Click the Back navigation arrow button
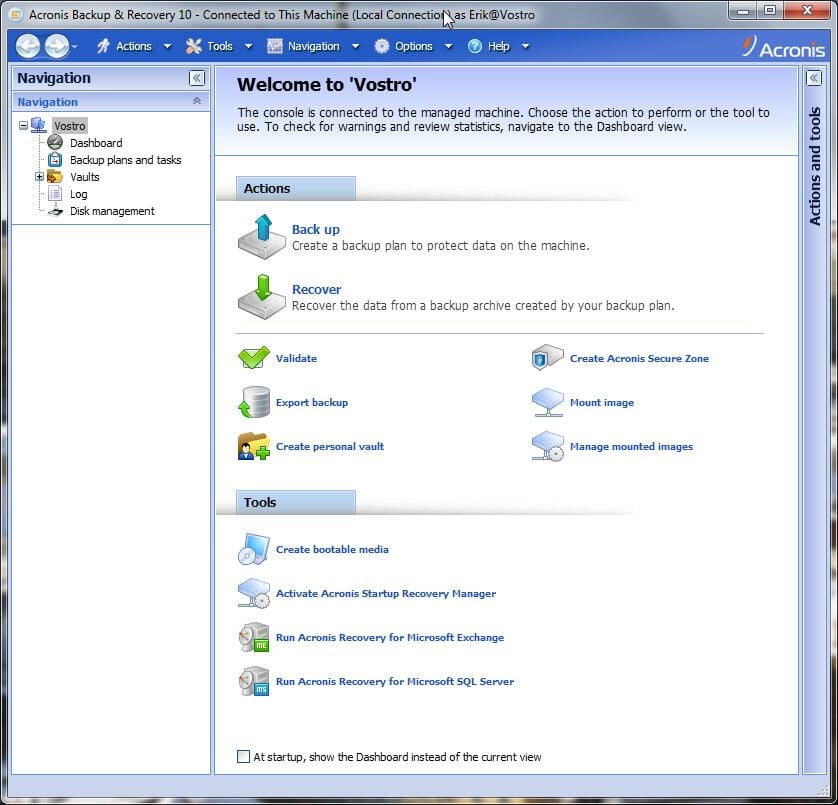The height and width of the screenshot is (805, 838). tap(28, 46)
